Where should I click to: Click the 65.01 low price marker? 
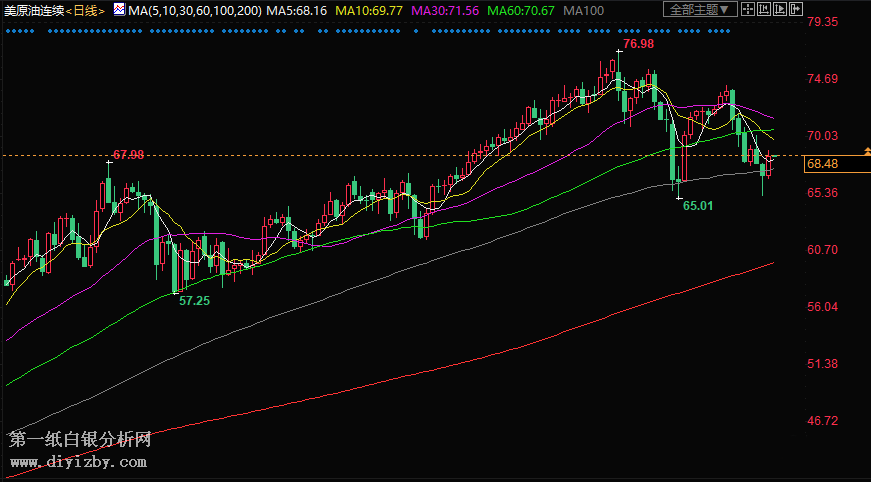pyautogui.click(x=698, y=205)
